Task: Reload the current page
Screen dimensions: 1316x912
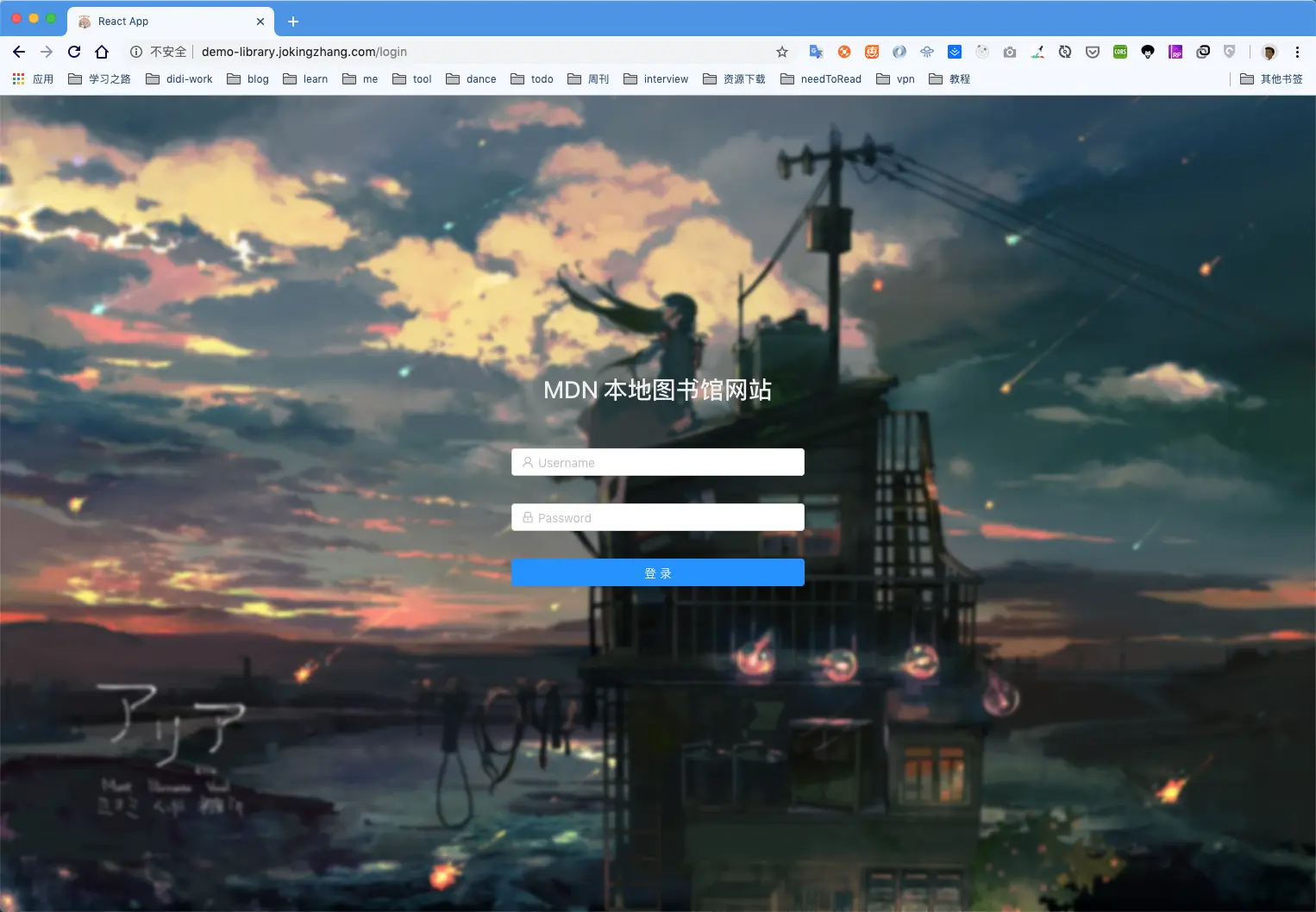Action: pos(74,52)
